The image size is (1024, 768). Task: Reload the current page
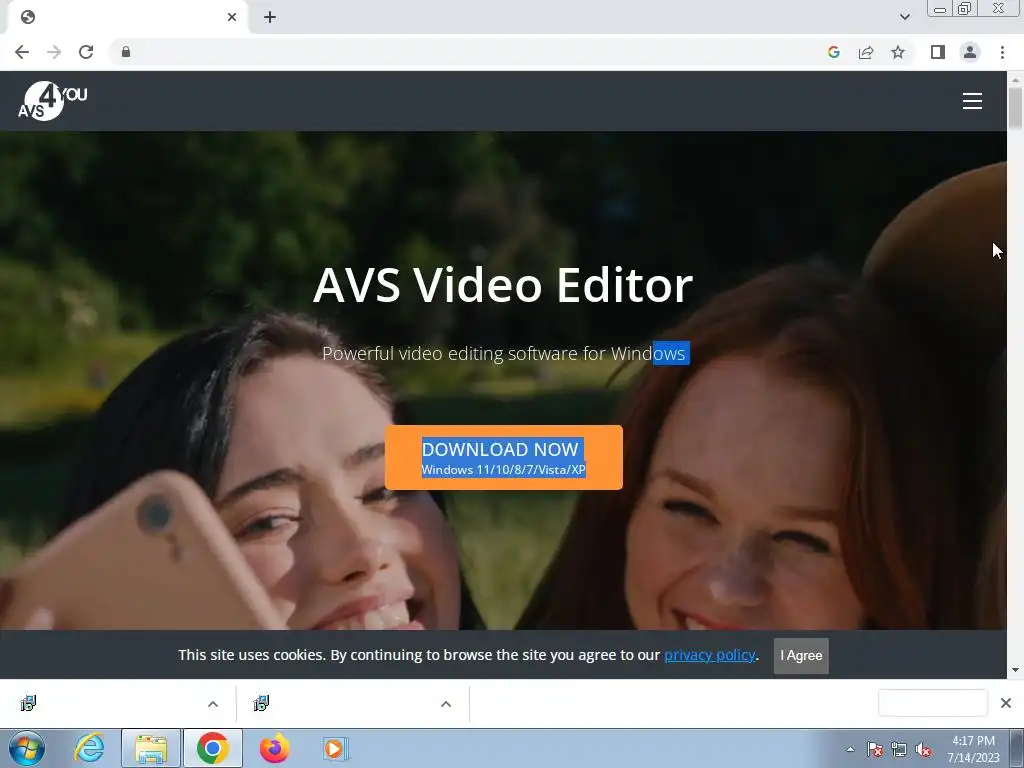click(x=86, y=52)
